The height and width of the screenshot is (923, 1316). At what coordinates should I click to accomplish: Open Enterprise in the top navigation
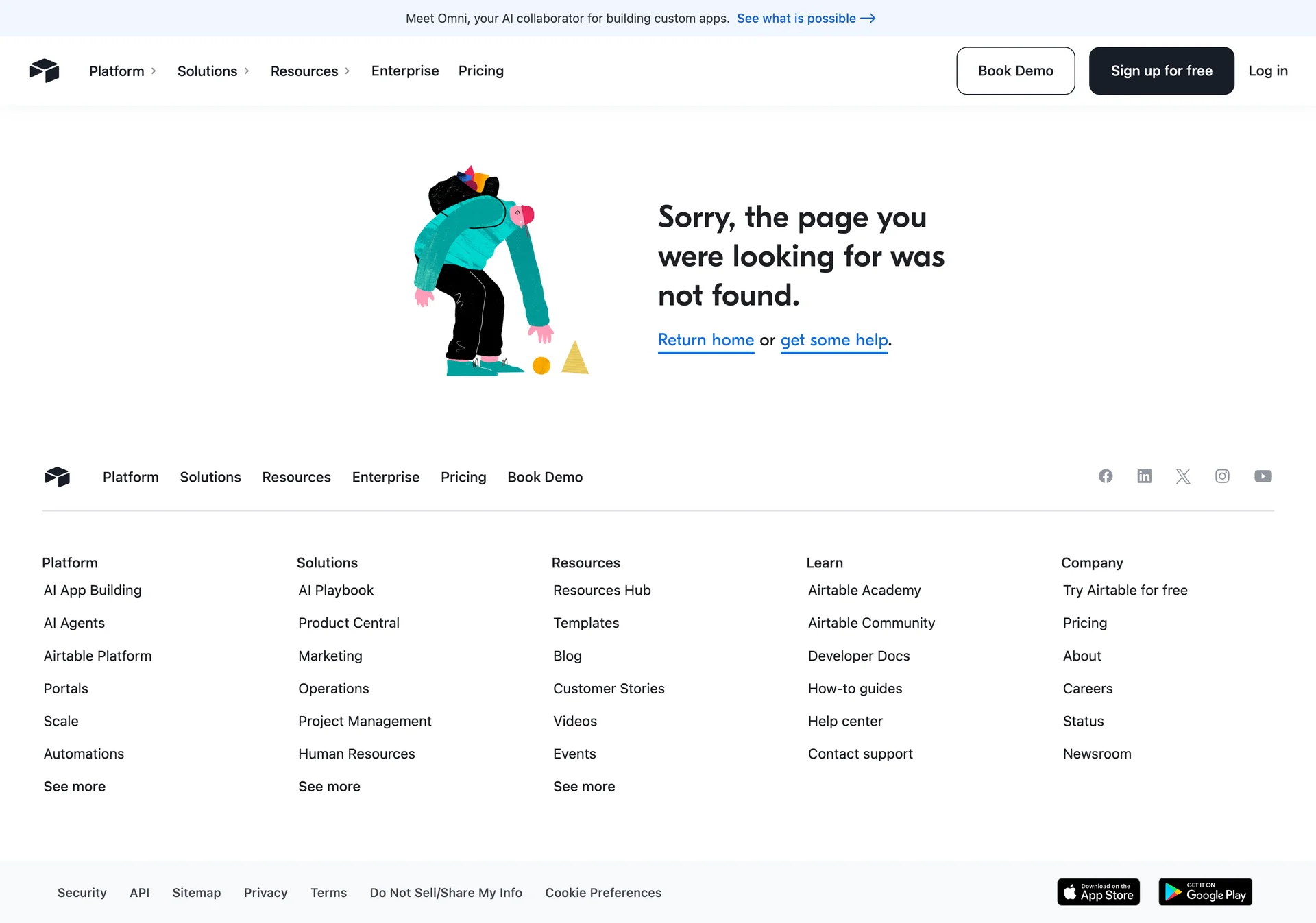tap(404, 71)
